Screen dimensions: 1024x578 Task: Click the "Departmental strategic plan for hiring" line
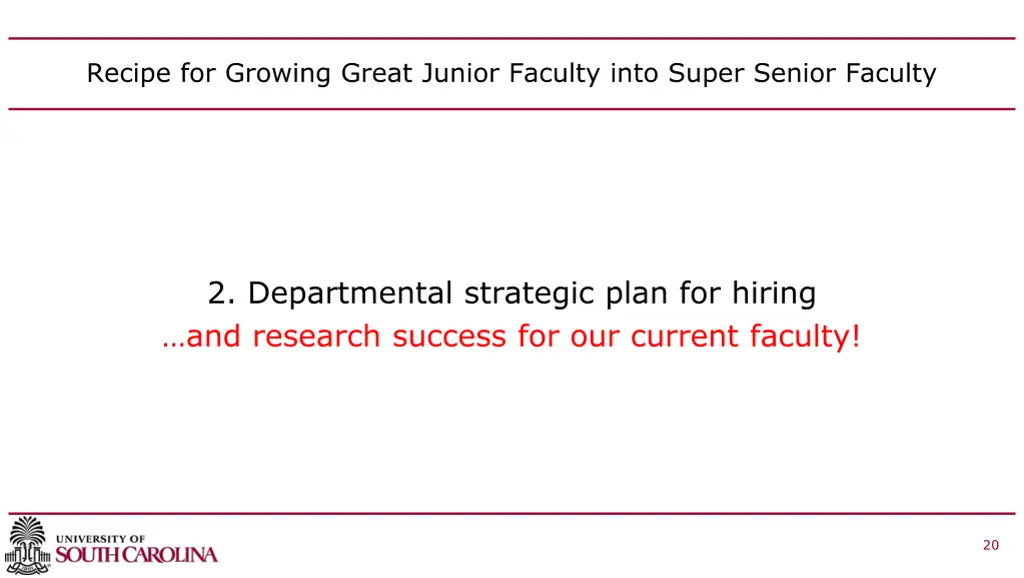click(511, 293)
